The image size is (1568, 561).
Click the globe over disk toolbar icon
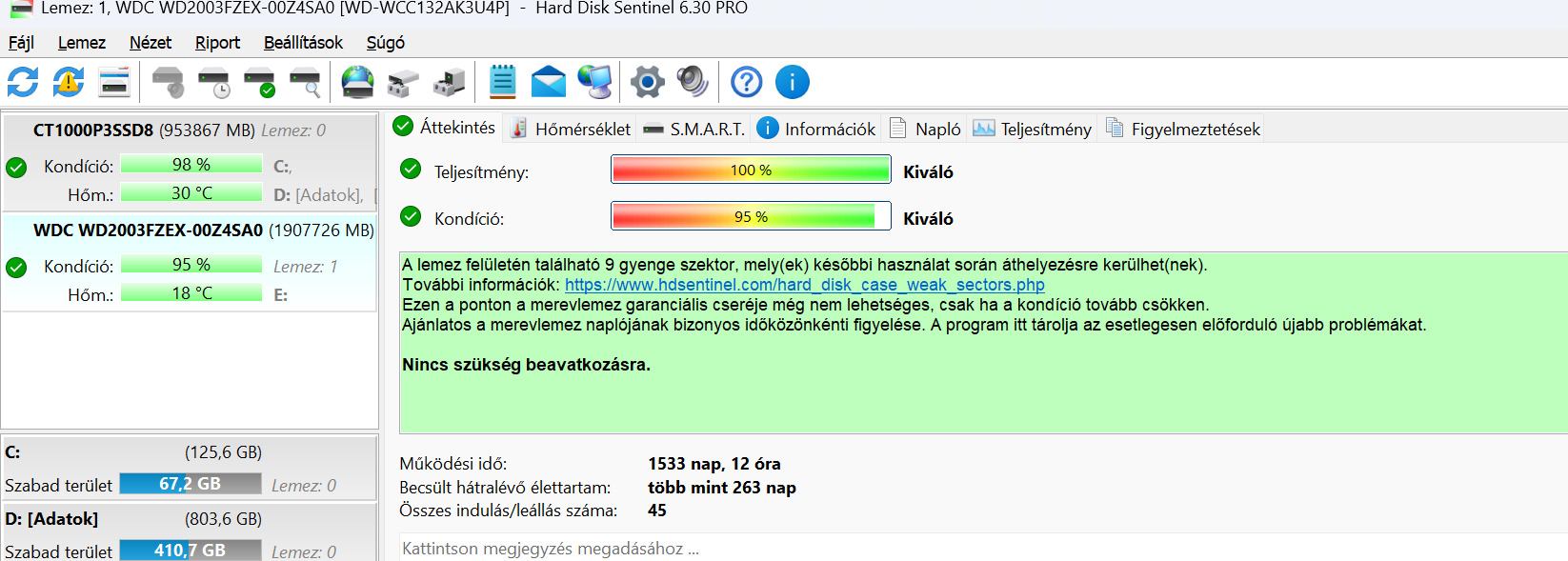[x=358, y=82]
